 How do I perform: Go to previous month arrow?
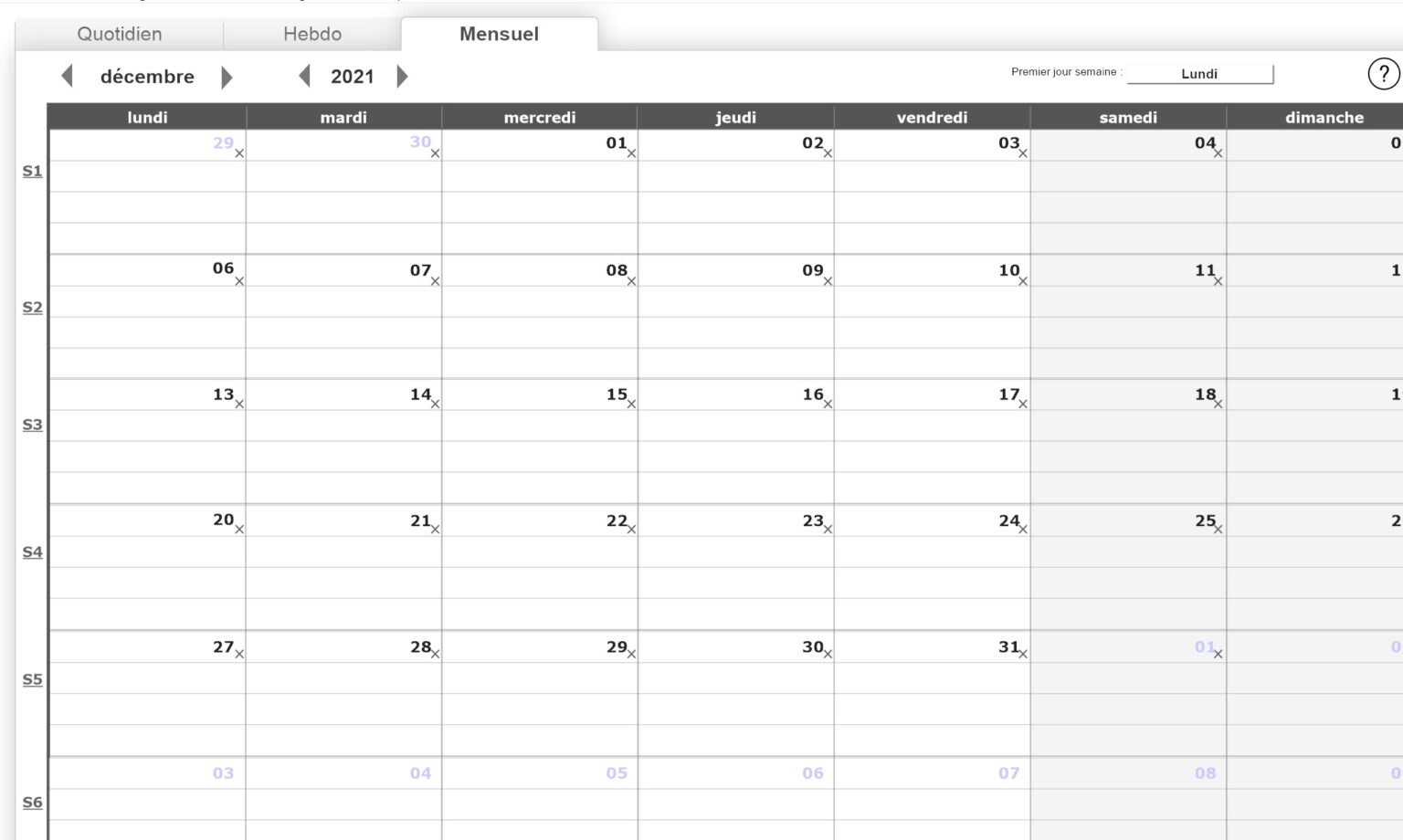tap(67, 76)
